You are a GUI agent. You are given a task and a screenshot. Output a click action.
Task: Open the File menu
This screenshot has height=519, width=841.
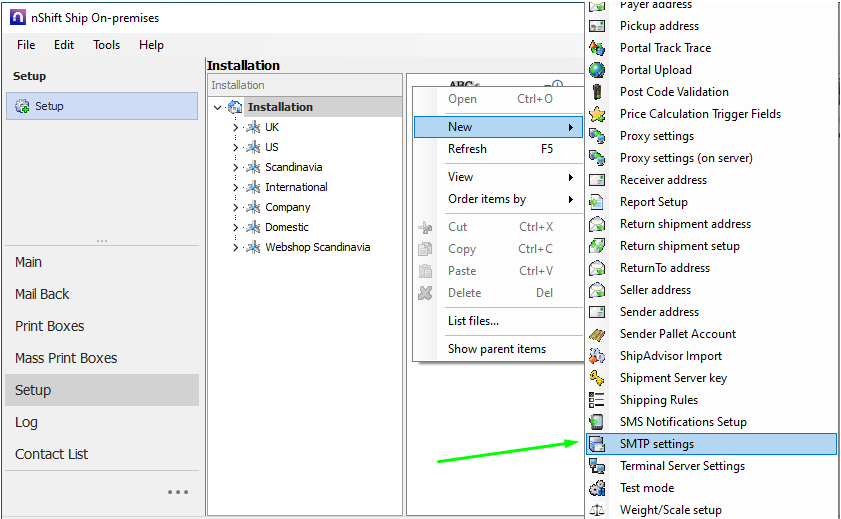26,45
